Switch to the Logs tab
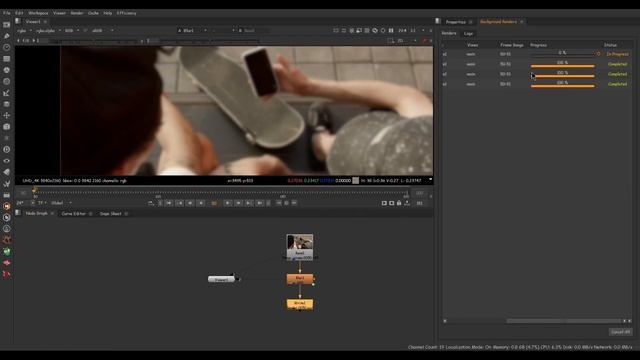 [468, 33]
